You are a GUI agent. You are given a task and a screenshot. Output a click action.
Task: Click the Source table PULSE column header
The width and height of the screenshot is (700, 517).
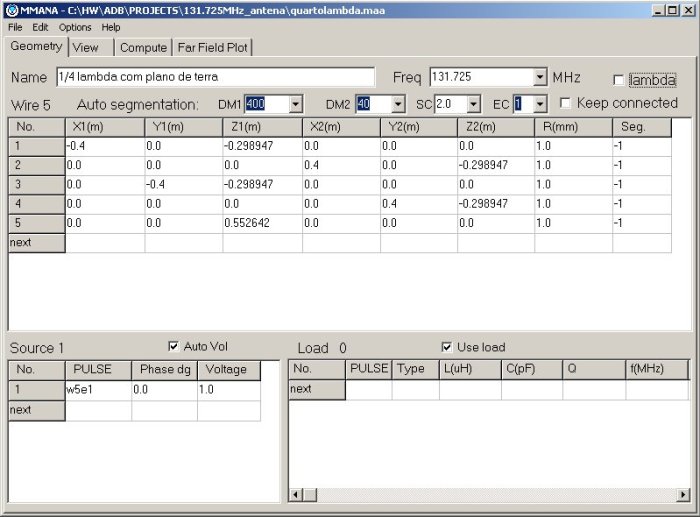[x=98, y=370]
